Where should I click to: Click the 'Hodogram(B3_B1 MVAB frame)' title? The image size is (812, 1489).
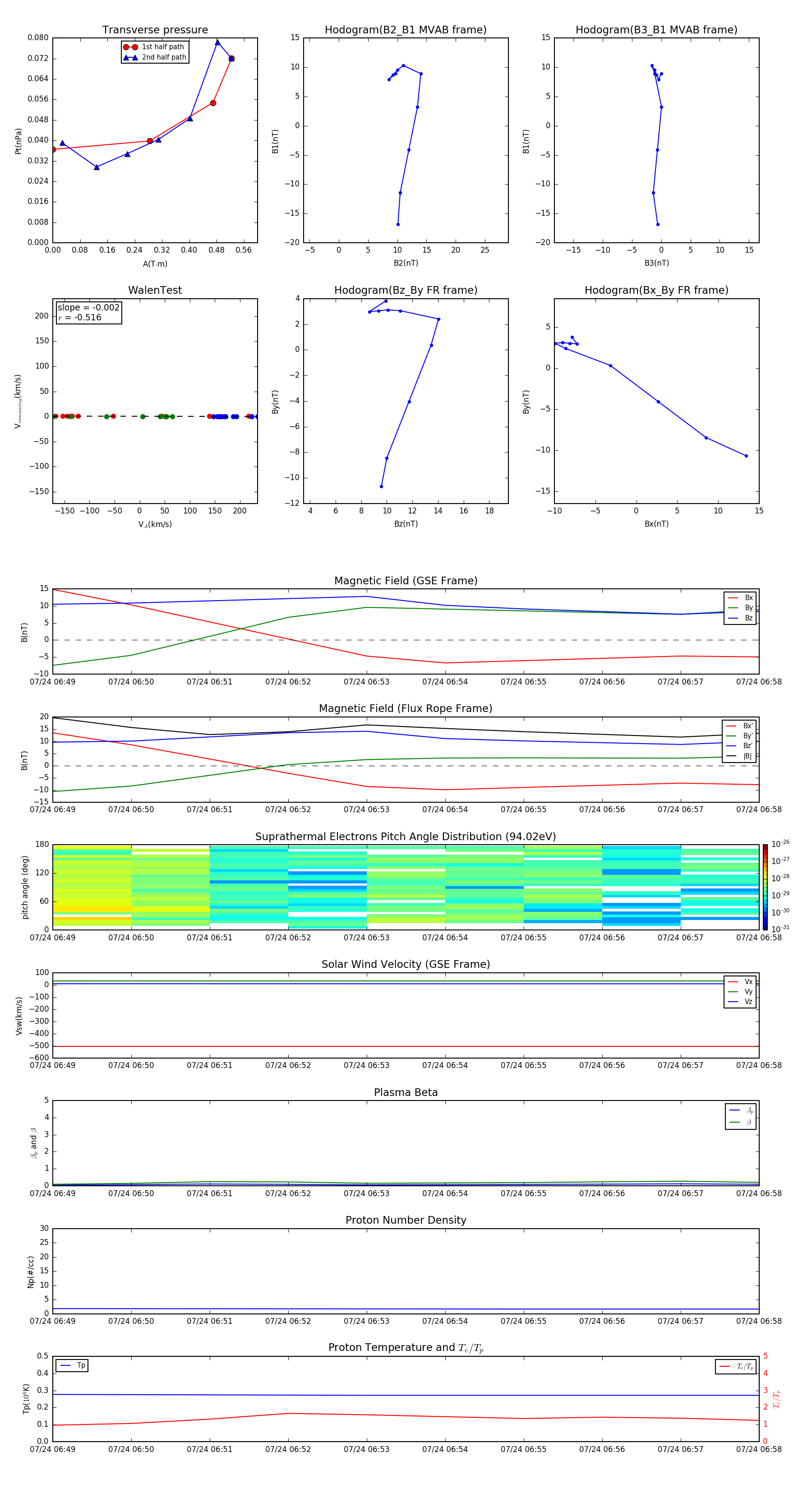click(656, 30)
